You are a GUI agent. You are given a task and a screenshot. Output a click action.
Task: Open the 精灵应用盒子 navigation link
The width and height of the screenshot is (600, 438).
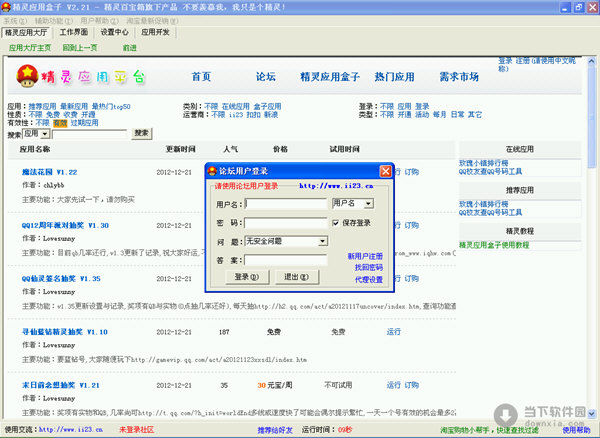coord(329,77)
